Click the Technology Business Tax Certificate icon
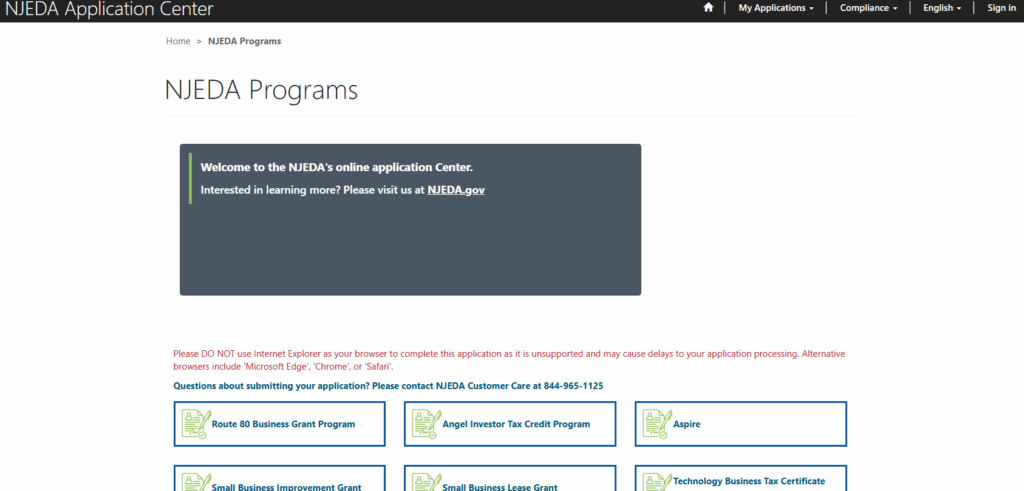Viewport: 1024px width, 491px height. point(657,483)
